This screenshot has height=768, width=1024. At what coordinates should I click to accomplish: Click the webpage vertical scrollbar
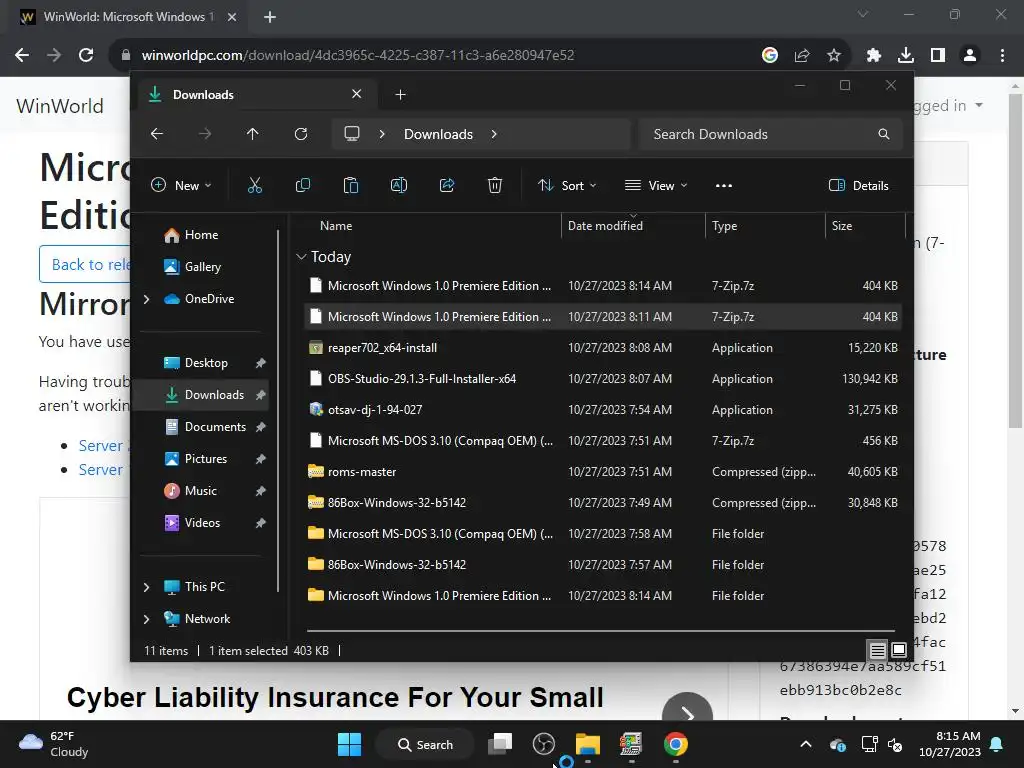click(x=1015, y=261)
